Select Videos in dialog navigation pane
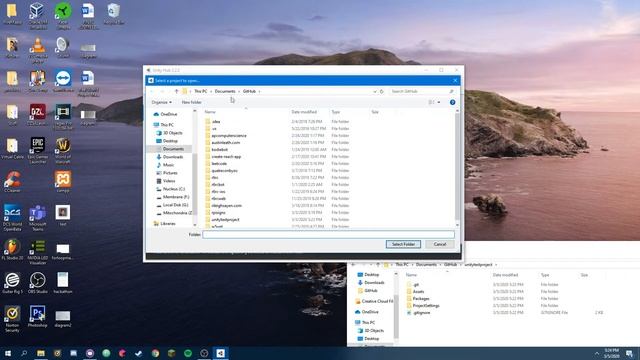The width and height of the screenshot is (640, 360). [x=169, y=181]
